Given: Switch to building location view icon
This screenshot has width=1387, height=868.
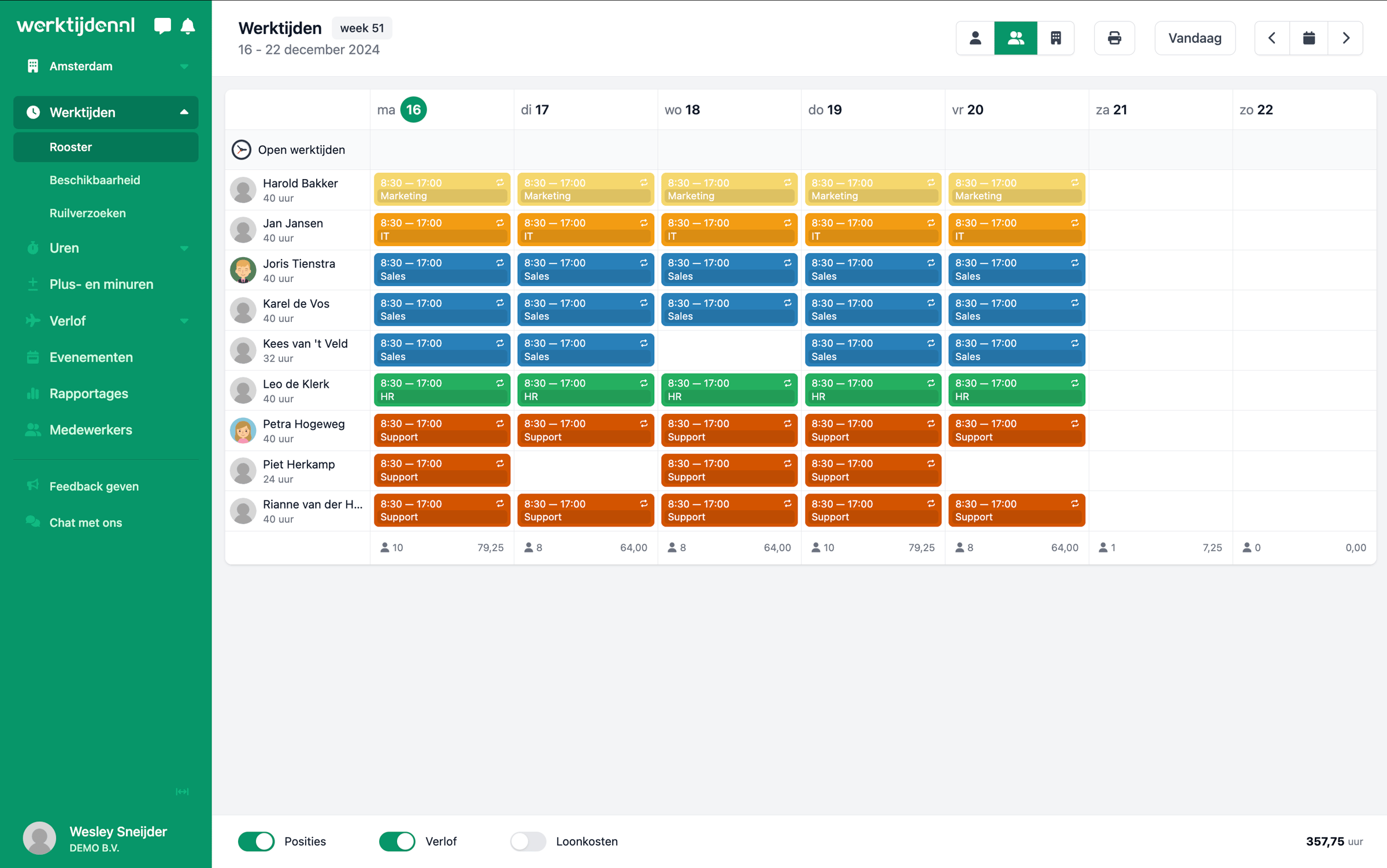Looking at the screenshot, I should 1055,38.
